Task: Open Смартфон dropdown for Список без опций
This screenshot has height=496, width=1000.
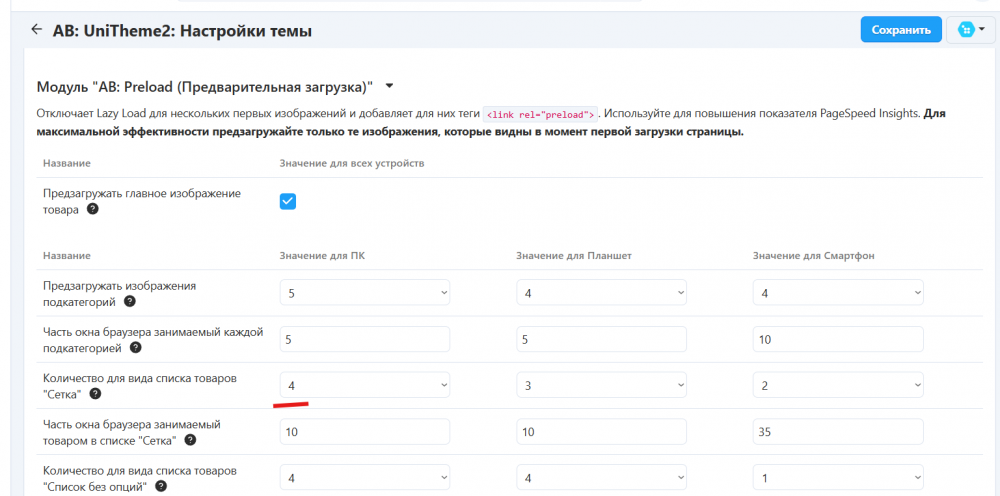Action: tap(838, 477)
